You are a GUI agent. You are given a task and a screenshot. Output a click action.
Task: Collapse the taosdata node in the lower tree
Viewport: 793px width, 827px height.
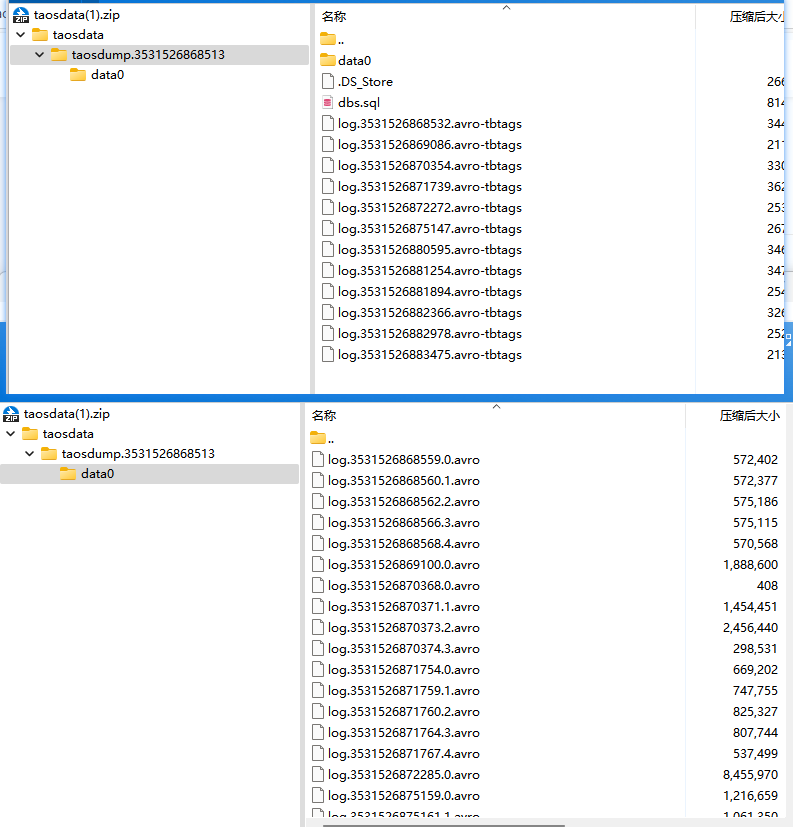point(11,434)
